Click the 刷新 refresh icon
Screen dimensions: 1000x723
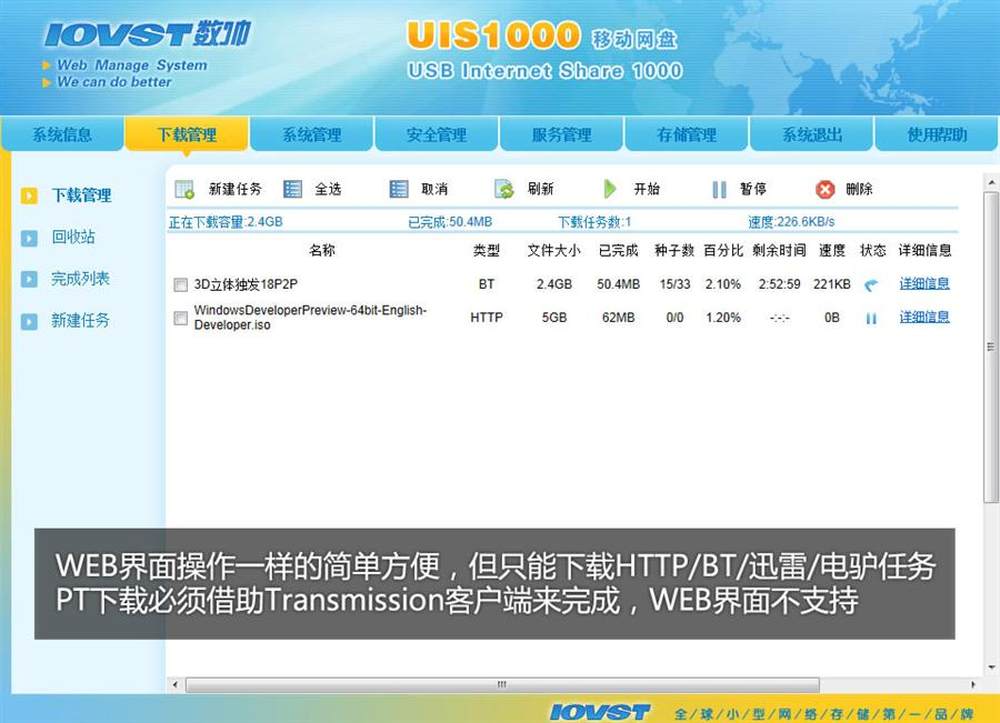coord(504,189)
